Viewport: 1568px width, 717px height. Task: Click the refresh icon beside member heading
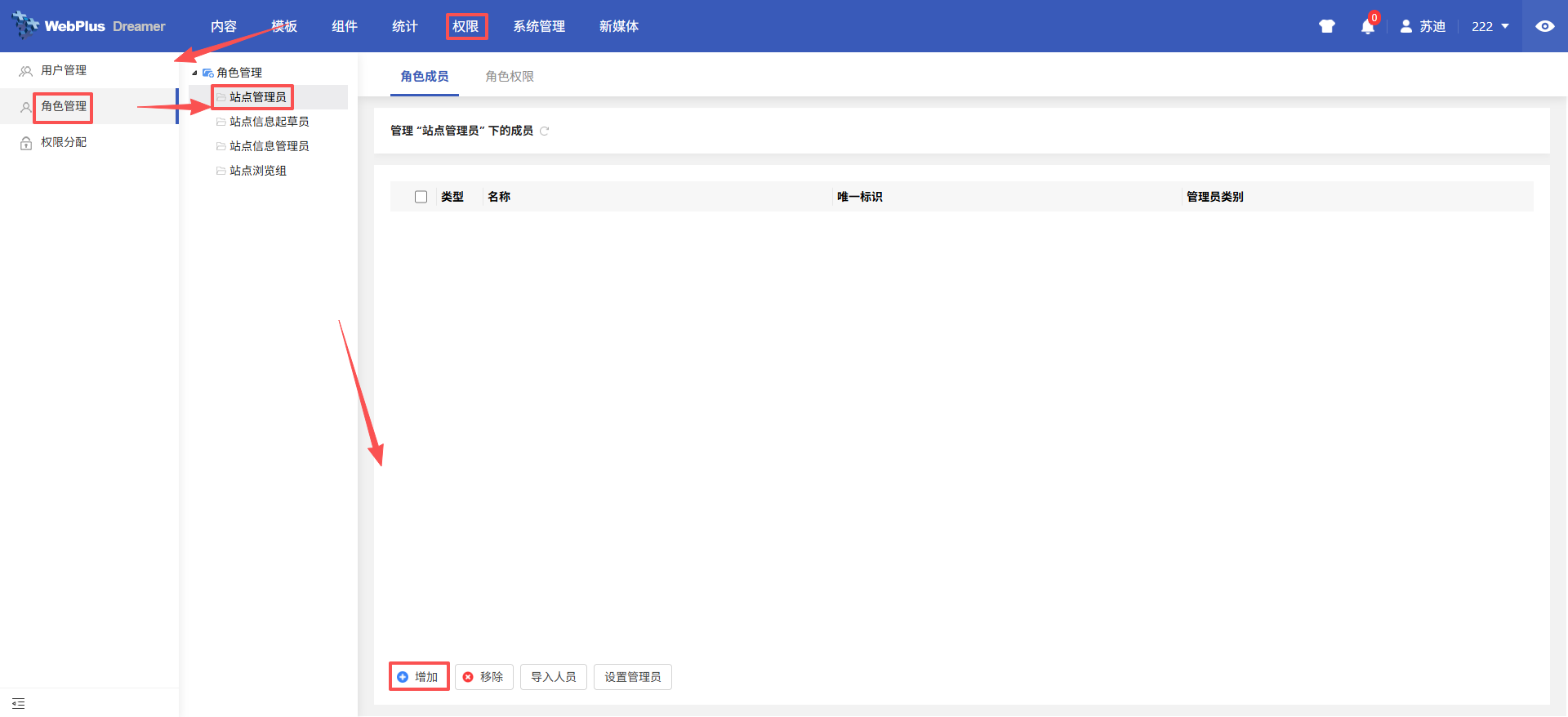click(x=545, y=131)
